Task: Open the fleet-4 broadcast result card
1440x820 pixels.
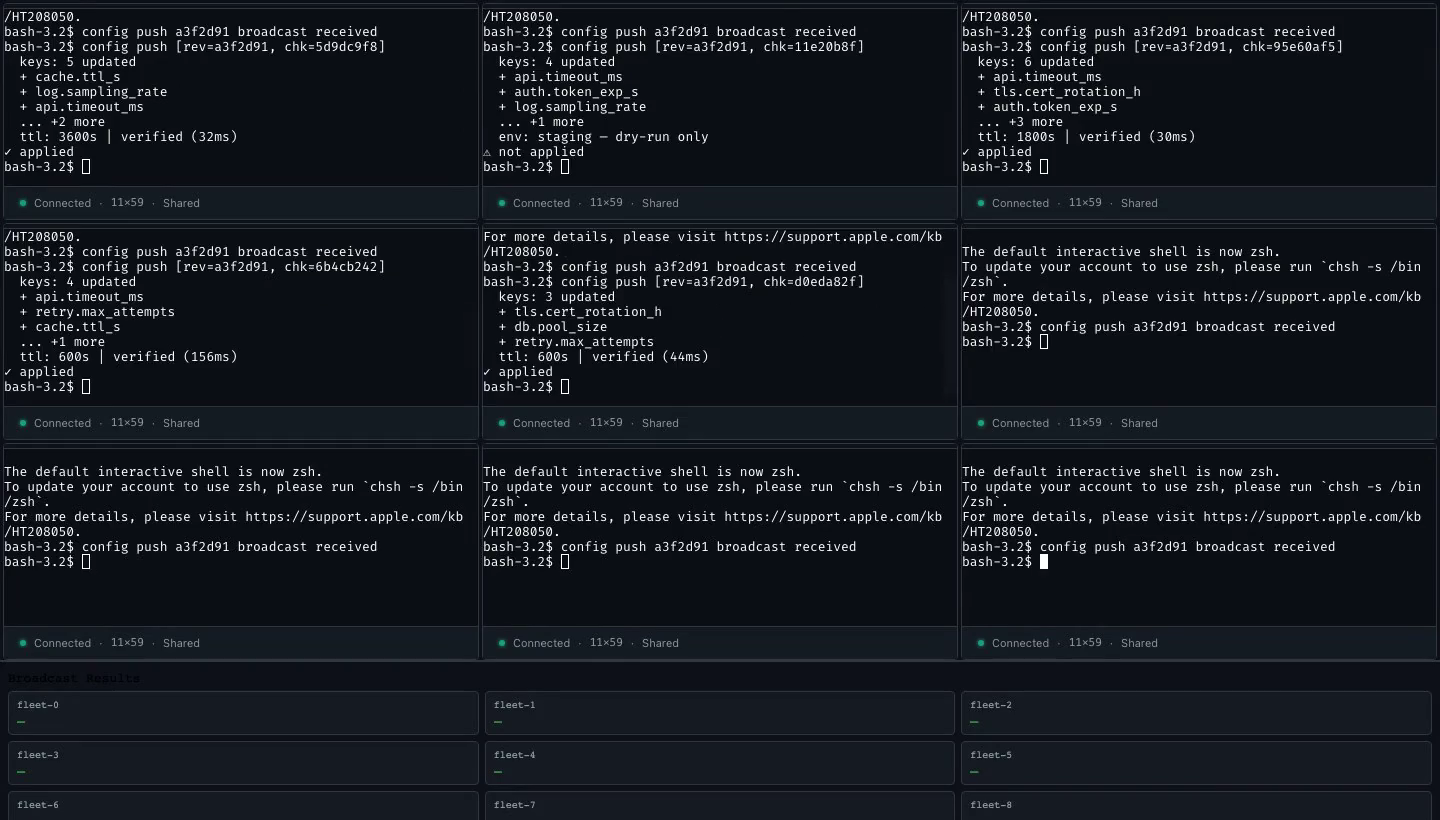Action: pyautogui.click(x=720, y=763)
